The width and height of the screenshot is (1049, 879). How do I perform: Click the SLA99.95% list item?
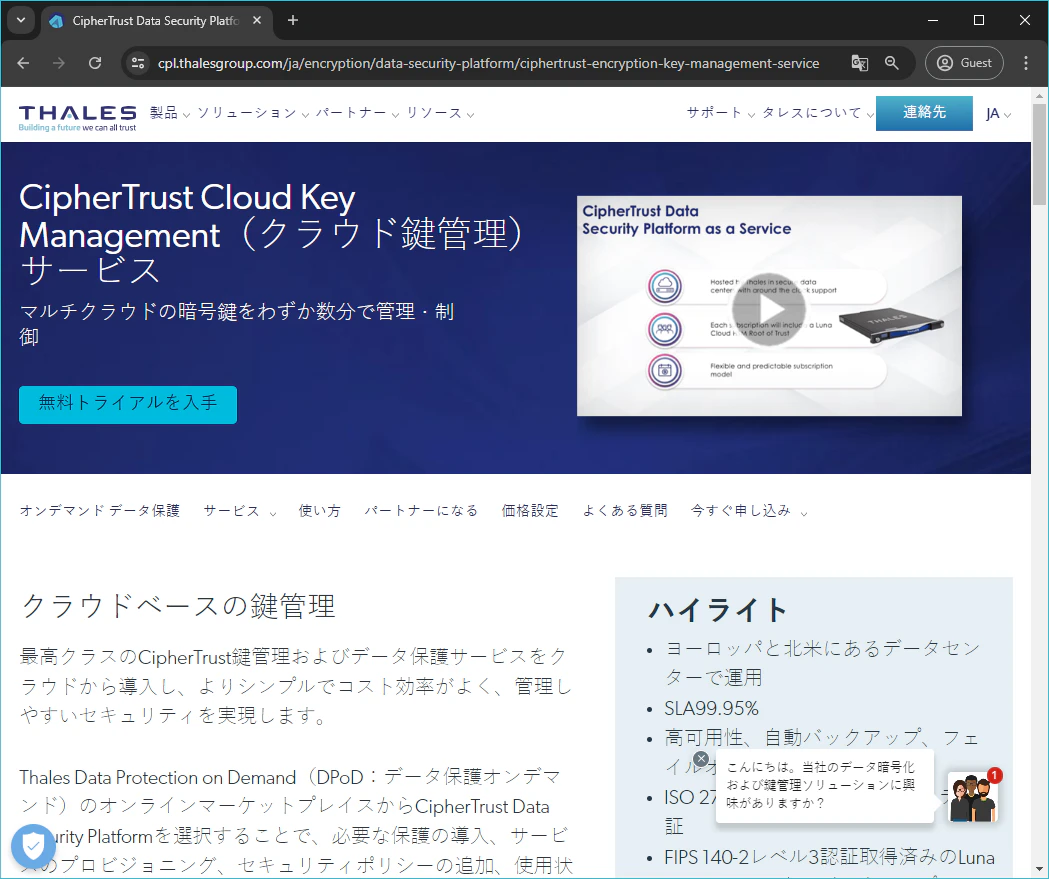(711, 708)
